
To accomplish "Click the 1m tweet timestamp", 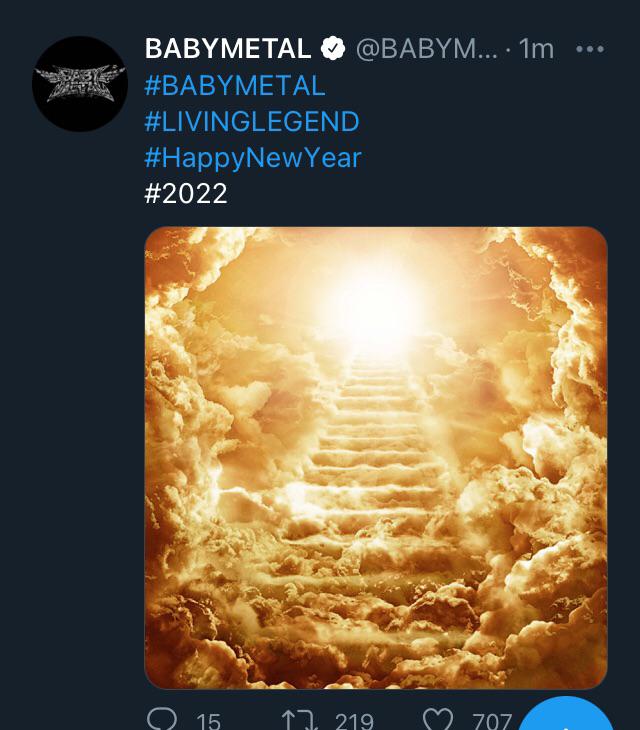I will click(x=536, y=48).
